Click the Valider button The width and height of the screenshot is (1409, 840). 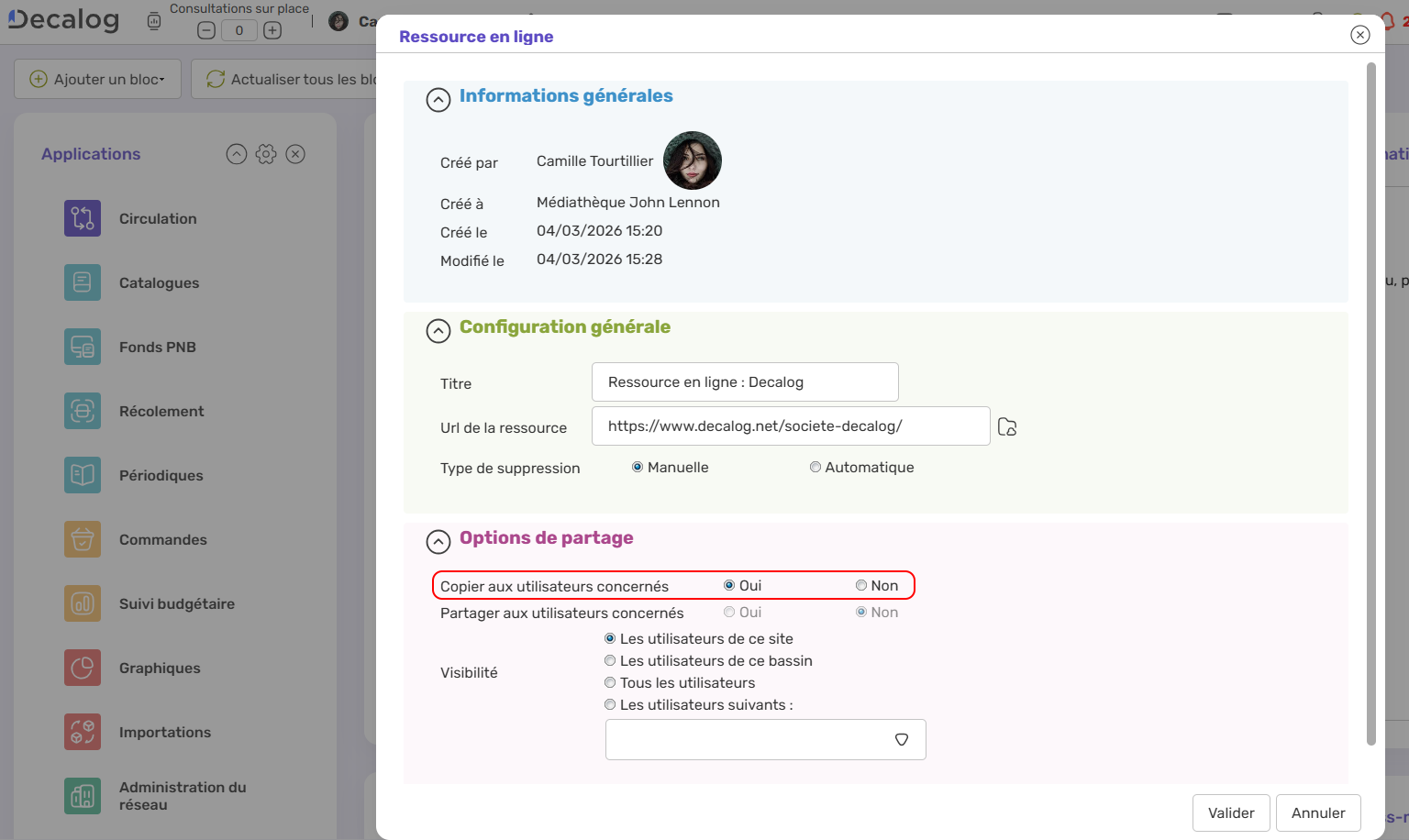(1230, 812)
